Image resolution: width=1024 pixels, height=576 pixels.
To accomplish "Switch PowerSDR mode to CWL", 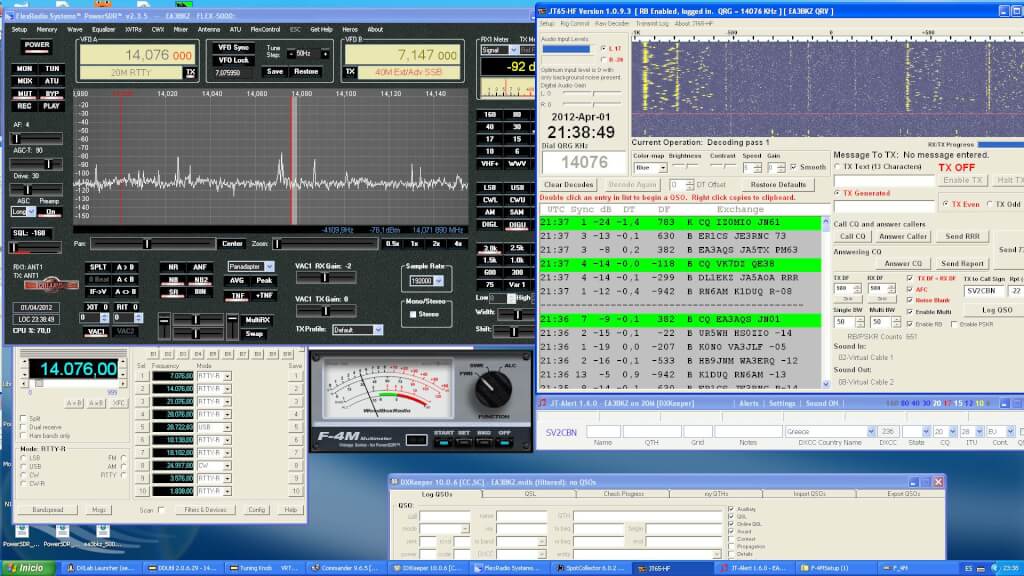I will [x=490, y=200].
